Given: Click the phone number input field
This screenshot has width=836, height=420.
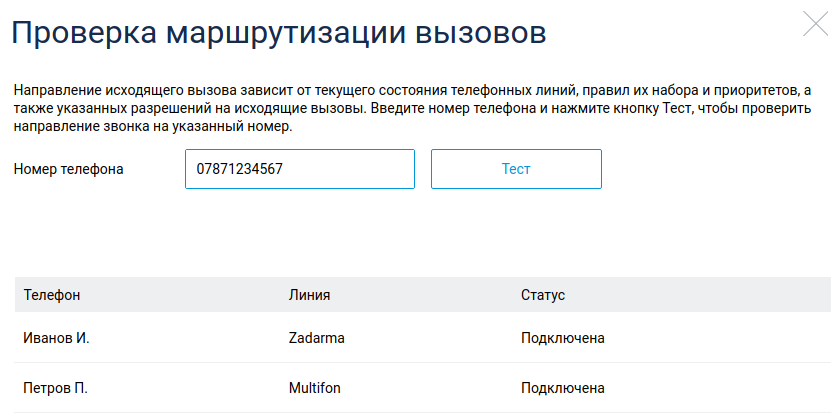Looking at the screenshot, I should [299, 169].
